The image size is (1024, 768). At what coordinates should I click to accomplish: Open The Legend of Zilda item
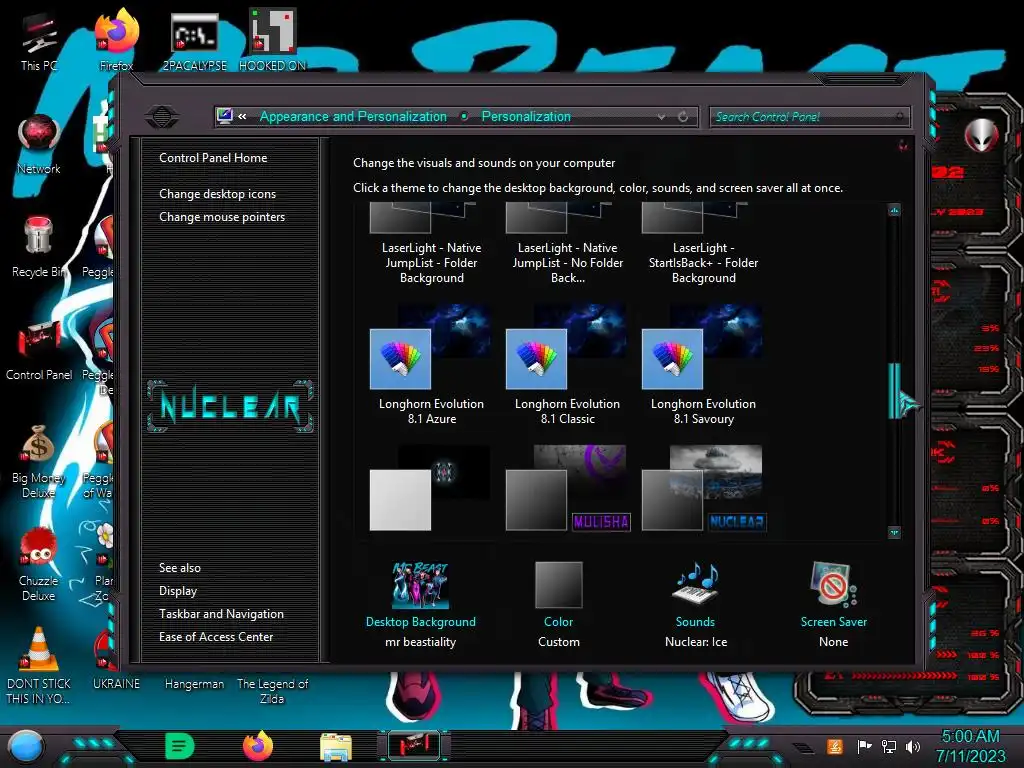[272, 690]
